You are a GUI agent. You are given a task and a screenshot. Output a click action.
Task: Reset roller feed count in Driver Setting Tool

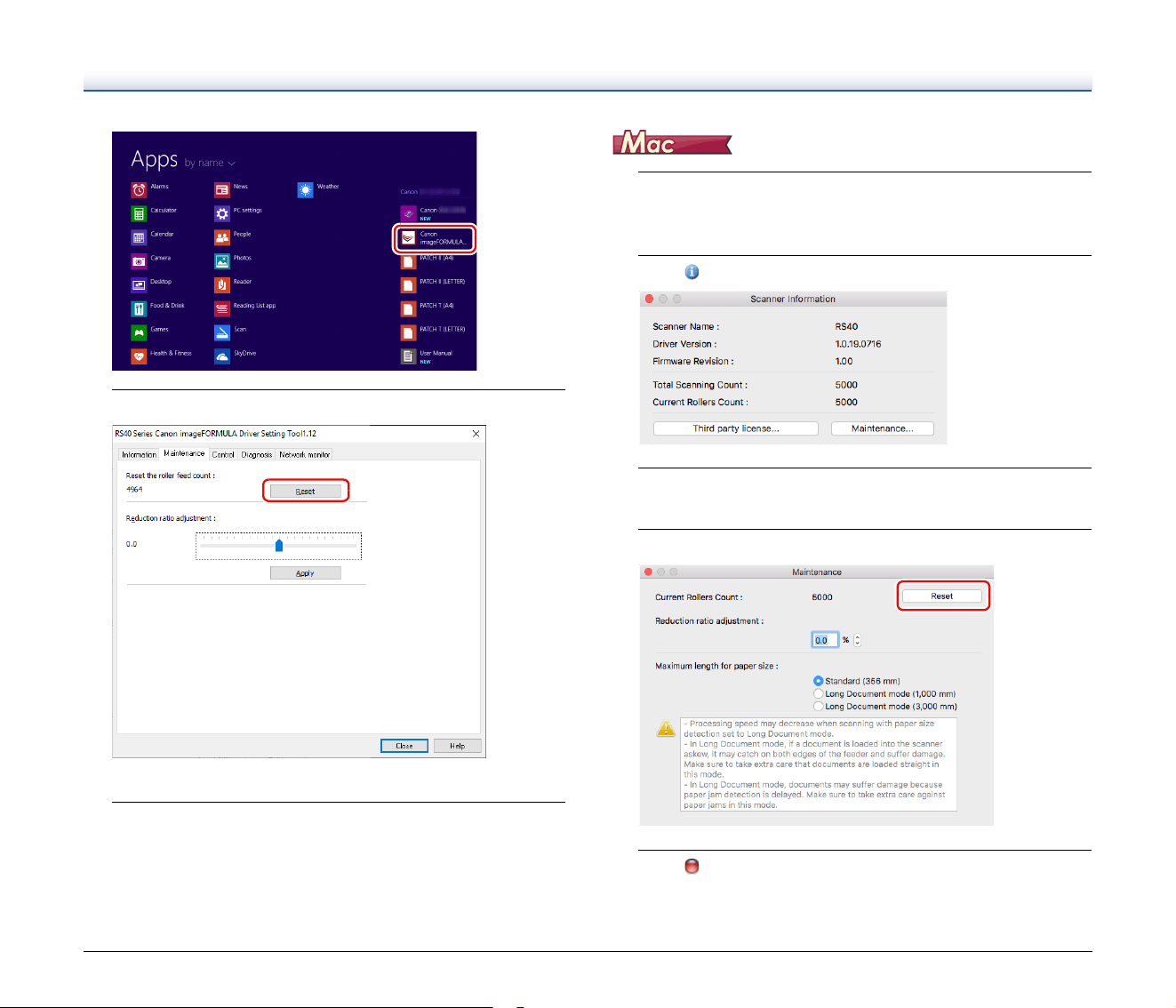click(306, 491)
